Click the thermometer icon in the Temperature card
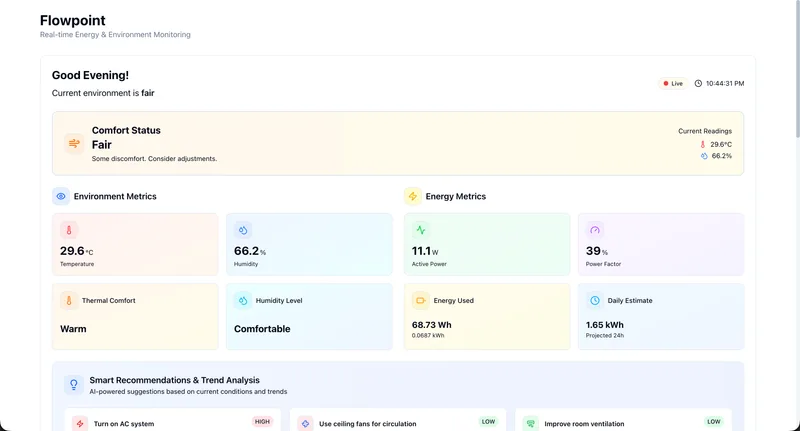 (x=69, y=230)
